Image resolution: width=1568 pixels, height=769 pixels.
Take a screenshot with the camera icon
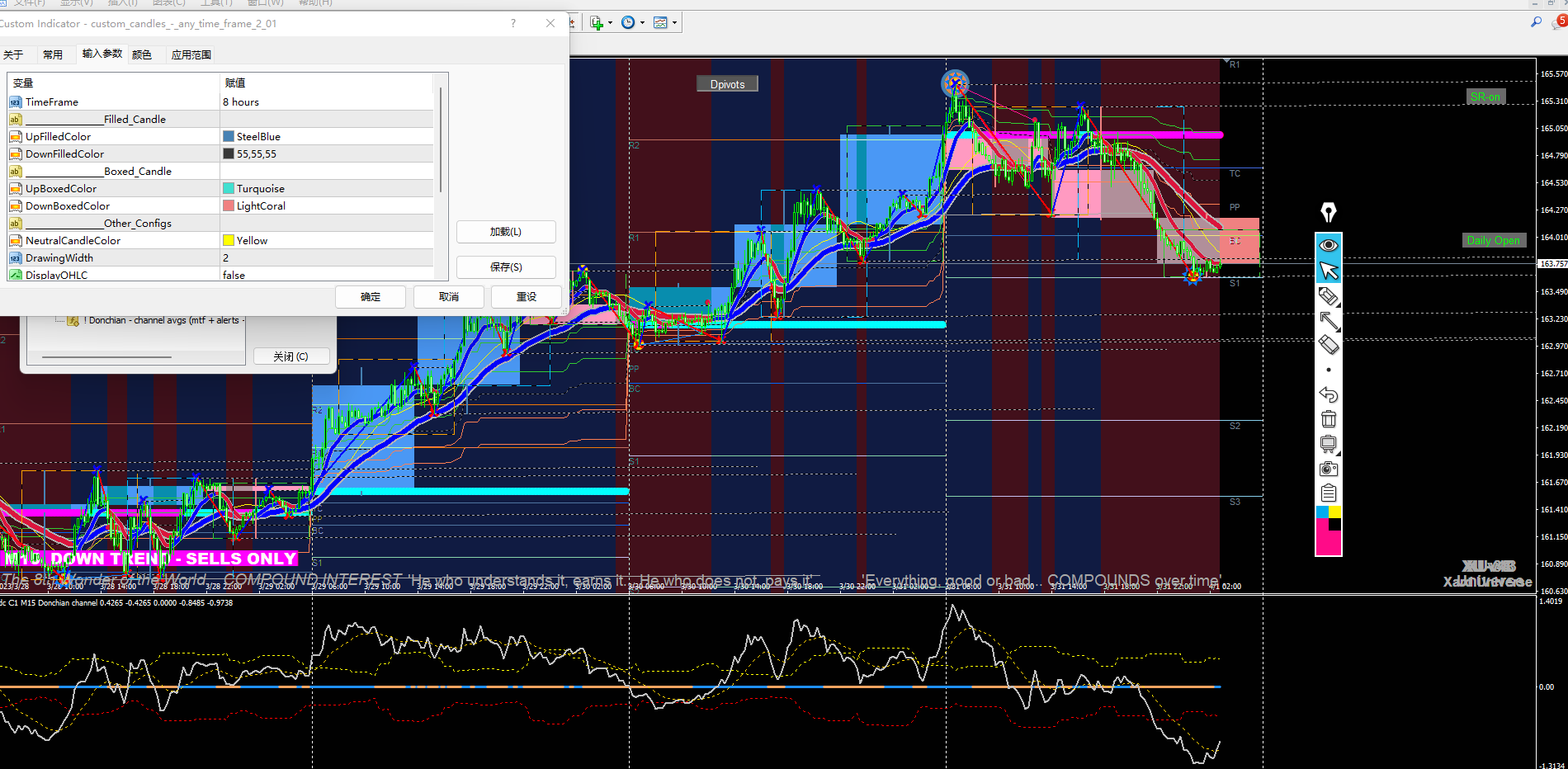pyautogui.click(x=1328, y=469)
